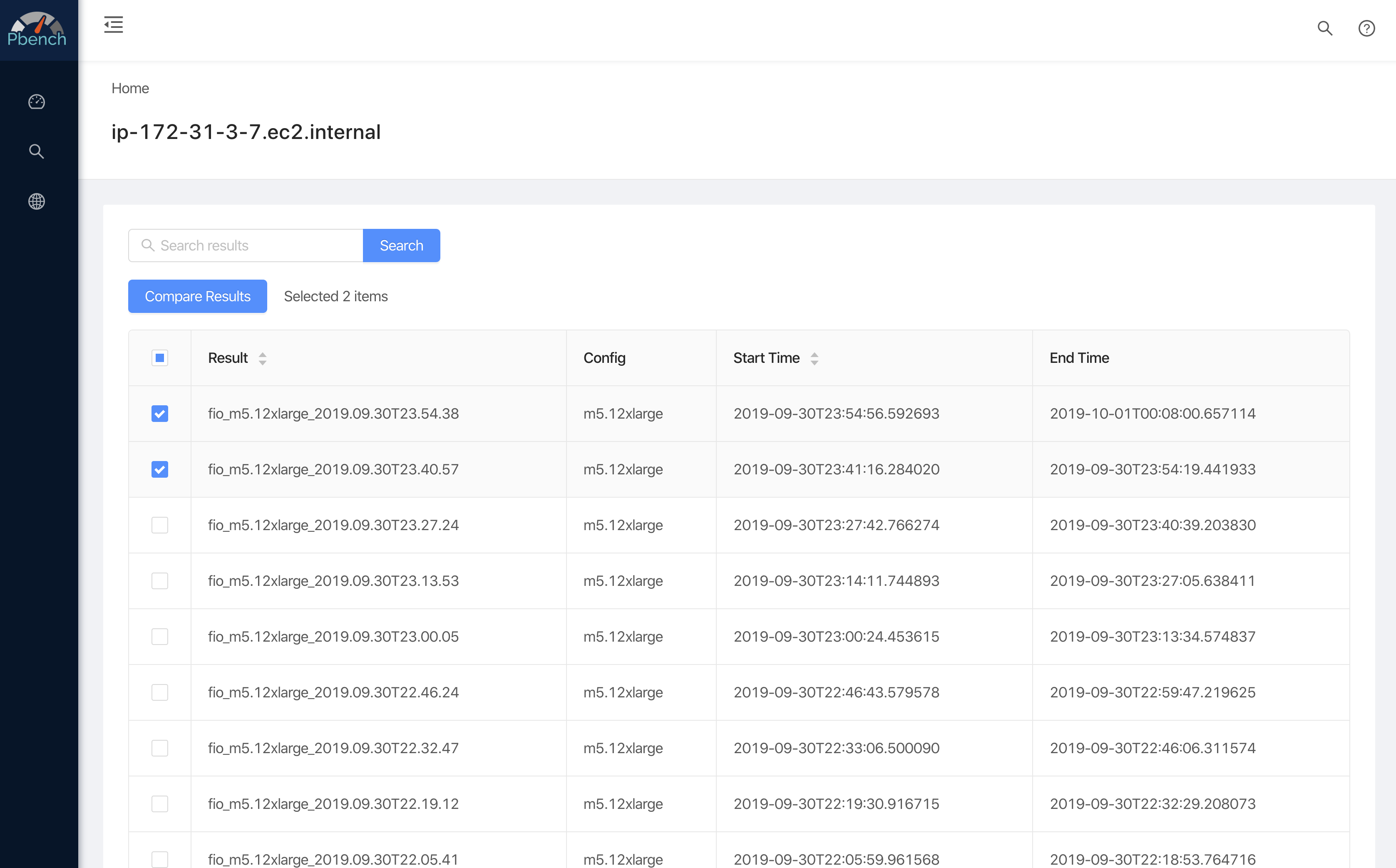Click the Search button next to the input
The width and height of the screenshot is (1396, 868).
coord(401,245)
